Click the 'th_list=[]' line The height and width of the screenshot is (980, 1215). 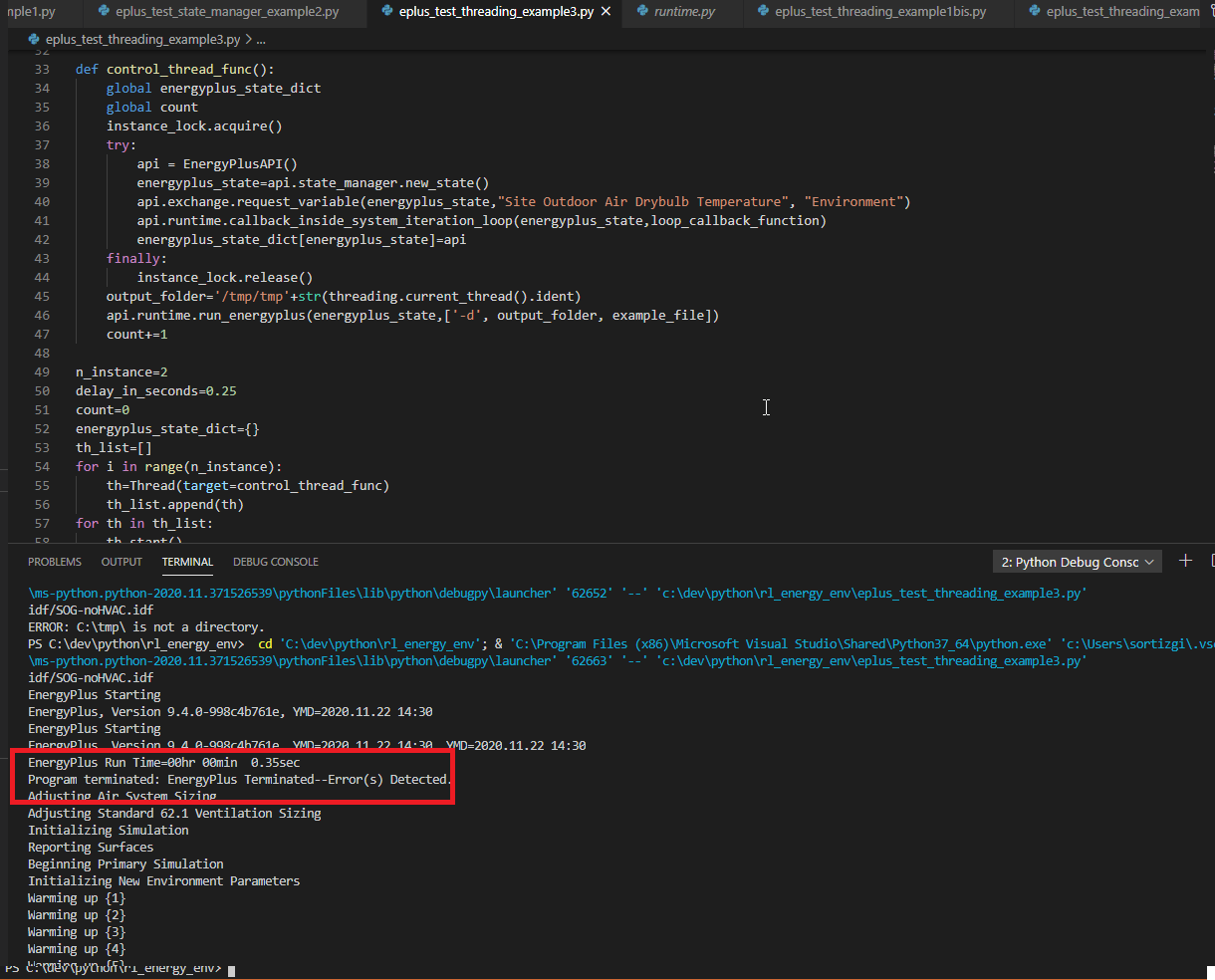point(114,448)
